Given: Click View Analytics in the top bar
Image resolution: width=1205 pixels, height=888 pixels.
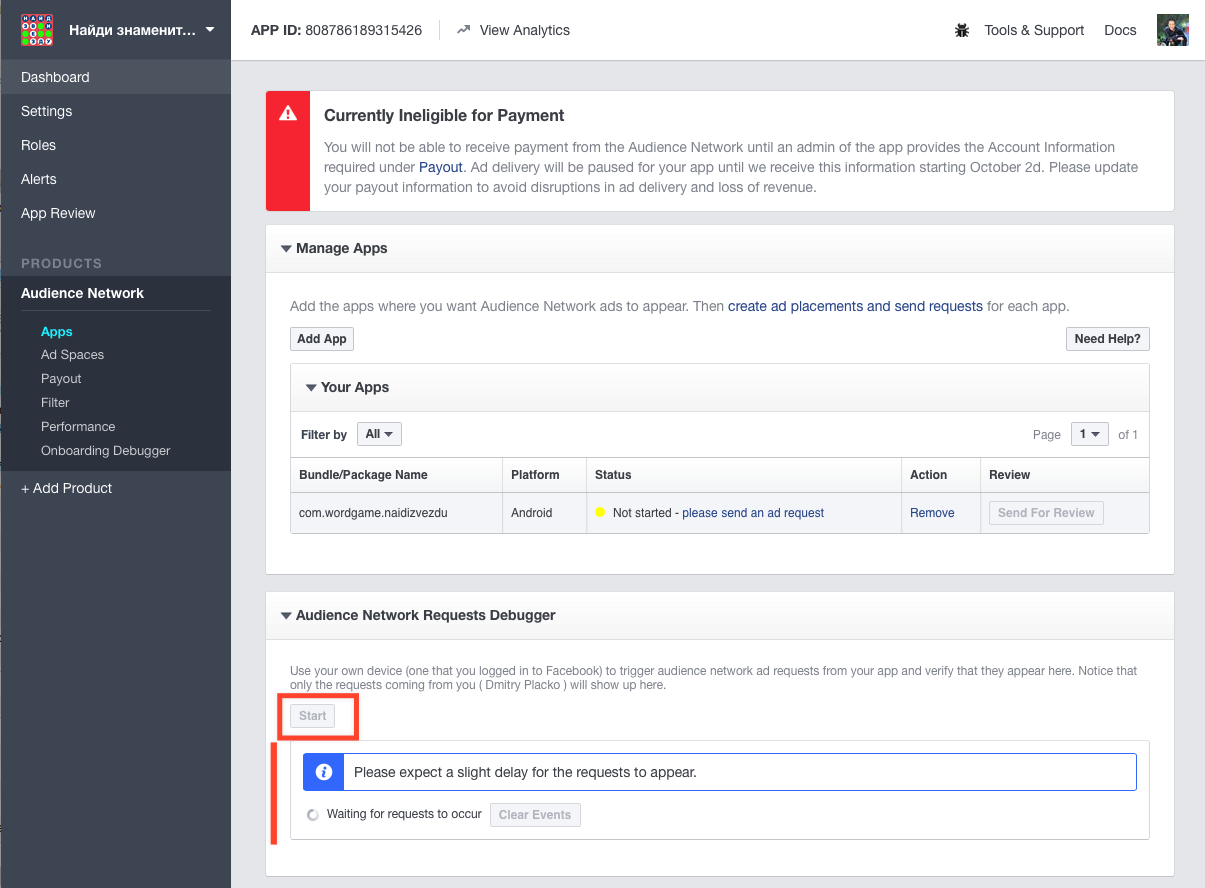Looking at the screenshot, I should 513,30.
